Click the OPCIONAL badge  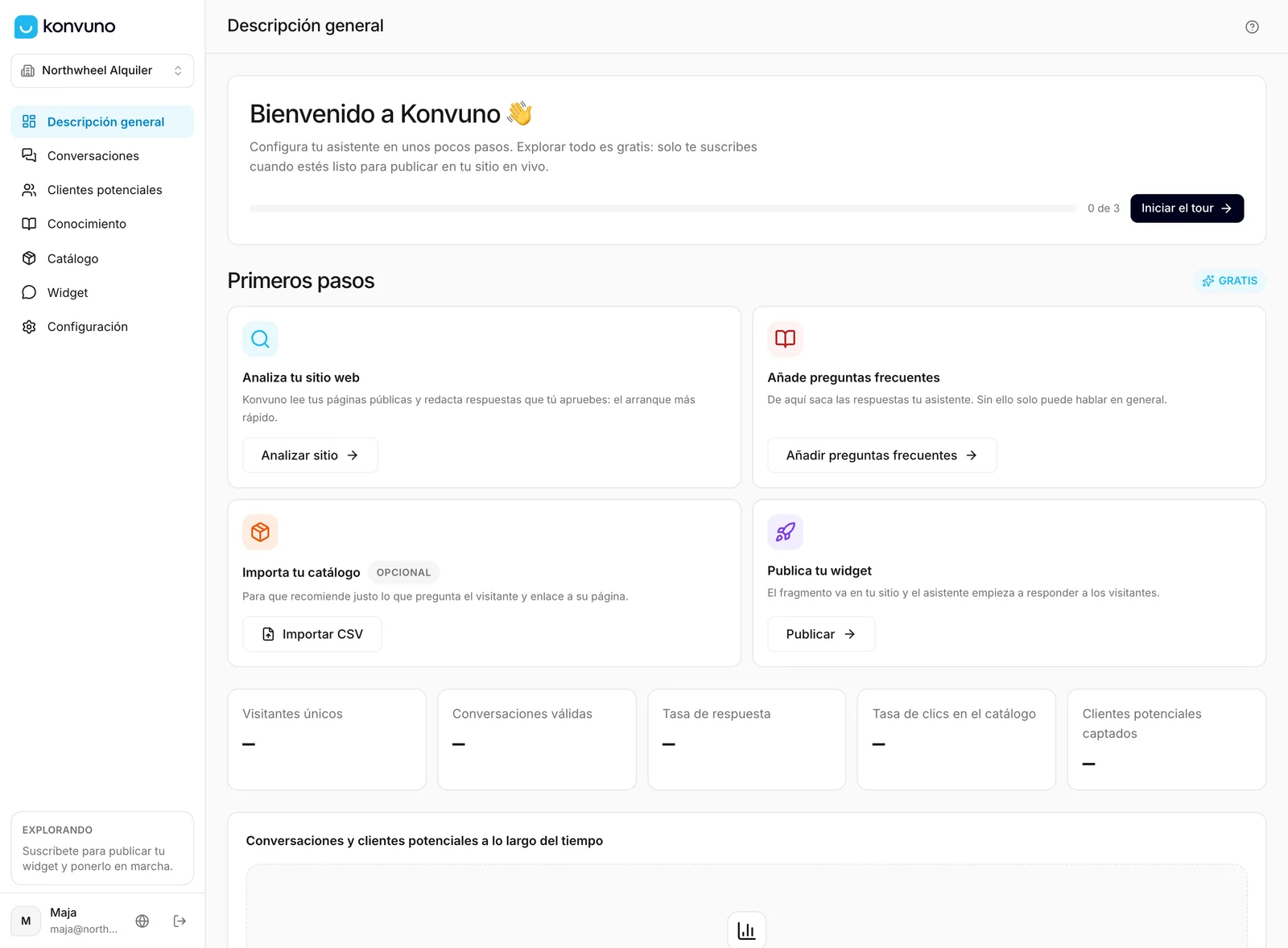403,572
